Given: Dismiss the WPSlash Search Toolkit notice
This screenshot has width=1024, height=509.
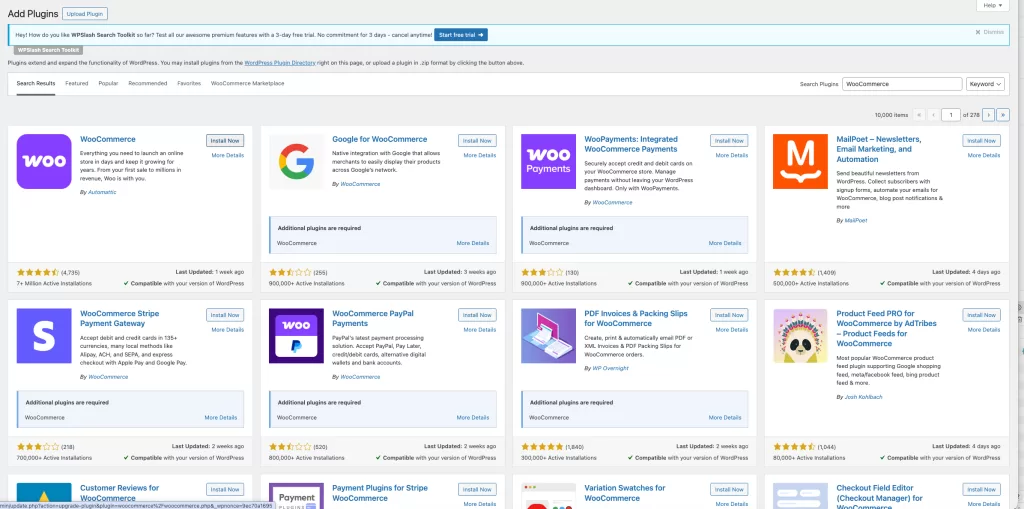Looking at the screenshot, I should click(989, 32).
